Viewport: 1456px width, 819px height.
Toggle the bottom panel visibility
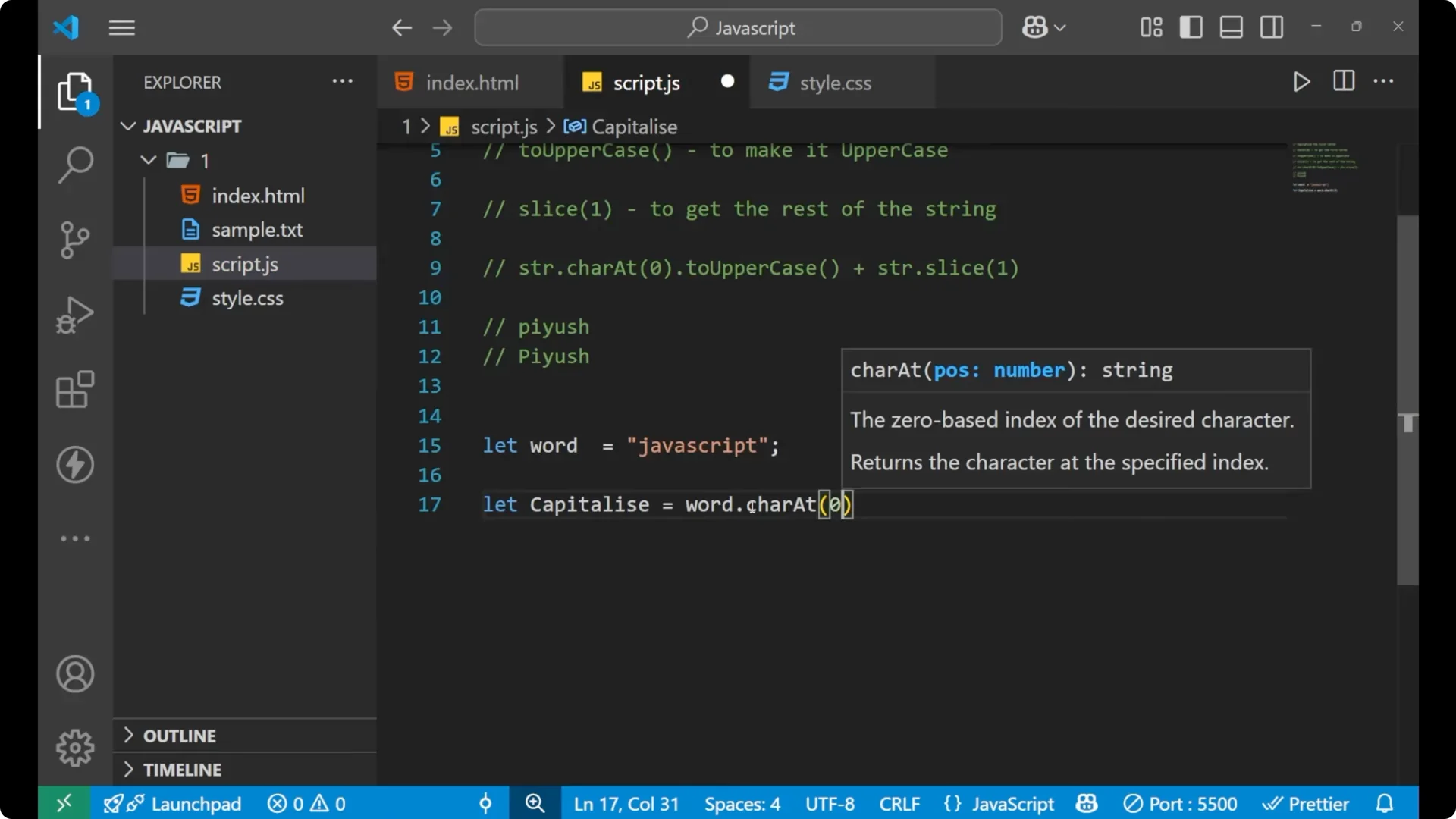coord(1231,27)
